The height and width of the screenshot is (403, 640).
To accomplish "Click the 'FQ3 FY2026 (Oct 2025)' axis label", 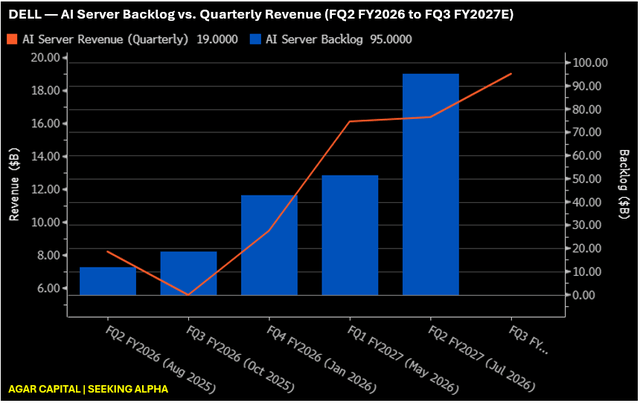I will (x=240, y=359).
